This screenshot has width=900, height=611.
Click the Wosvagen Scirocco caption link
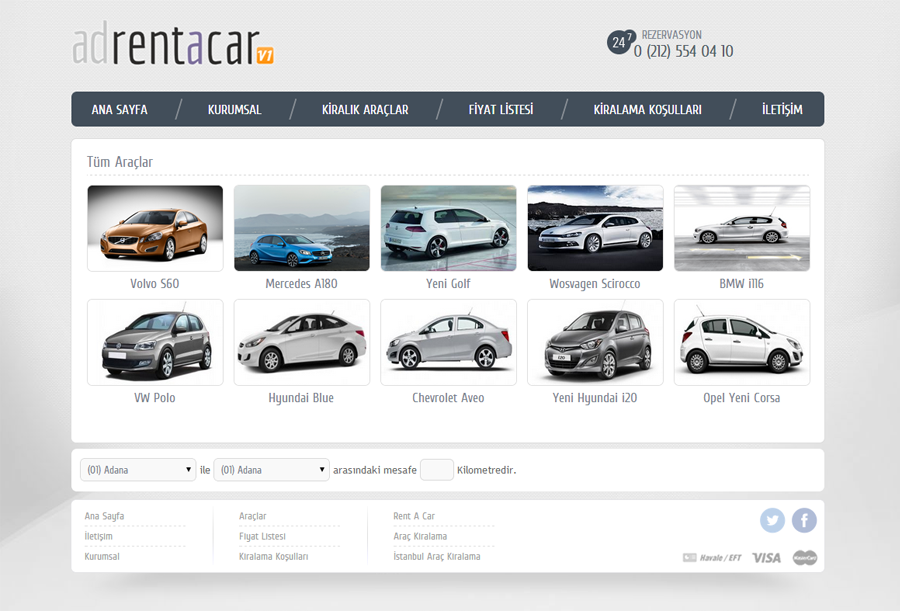tap(595, 284)
